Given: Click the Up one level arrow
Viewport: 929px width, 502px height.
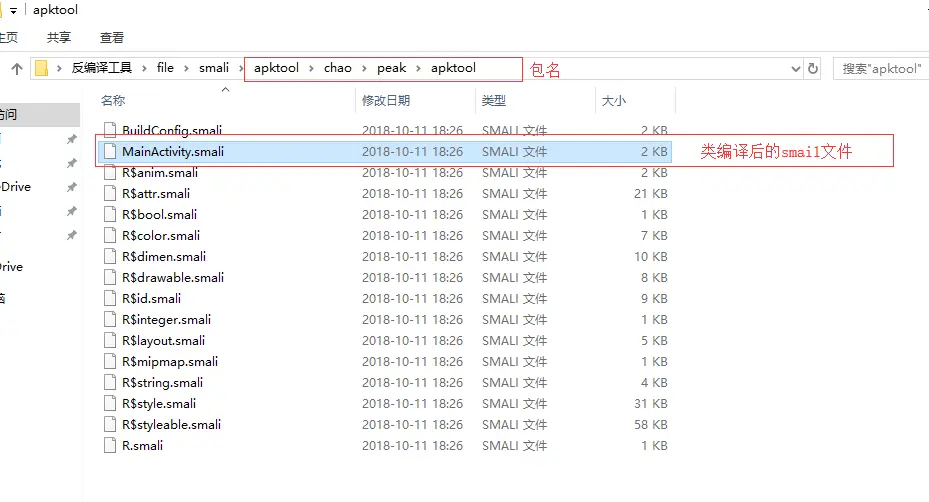Looking at the screenshot, I should (17, 69).
